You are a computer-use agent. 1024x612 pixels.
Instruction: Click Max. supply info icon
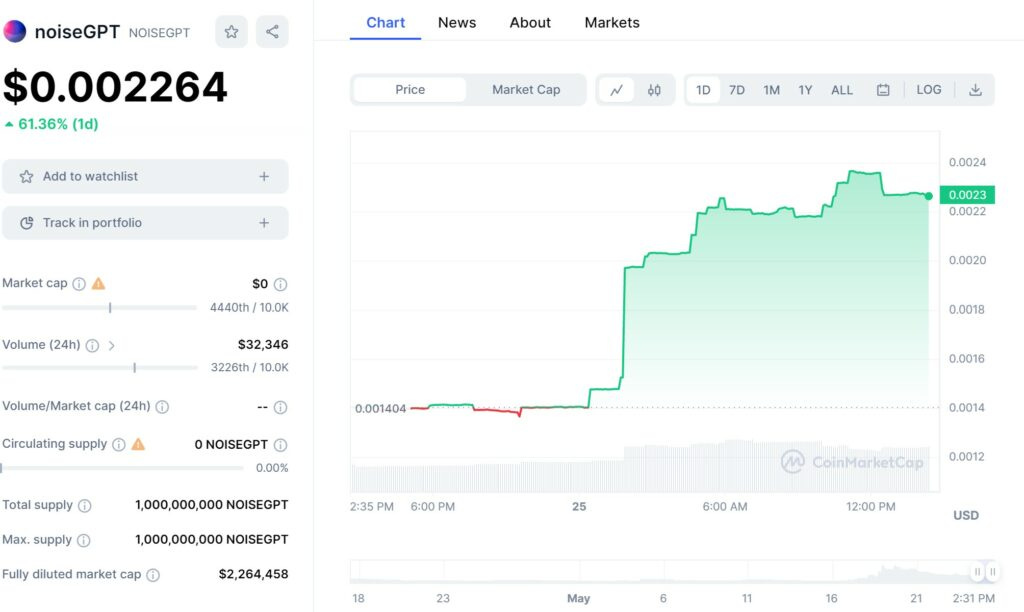coord(84,540)
